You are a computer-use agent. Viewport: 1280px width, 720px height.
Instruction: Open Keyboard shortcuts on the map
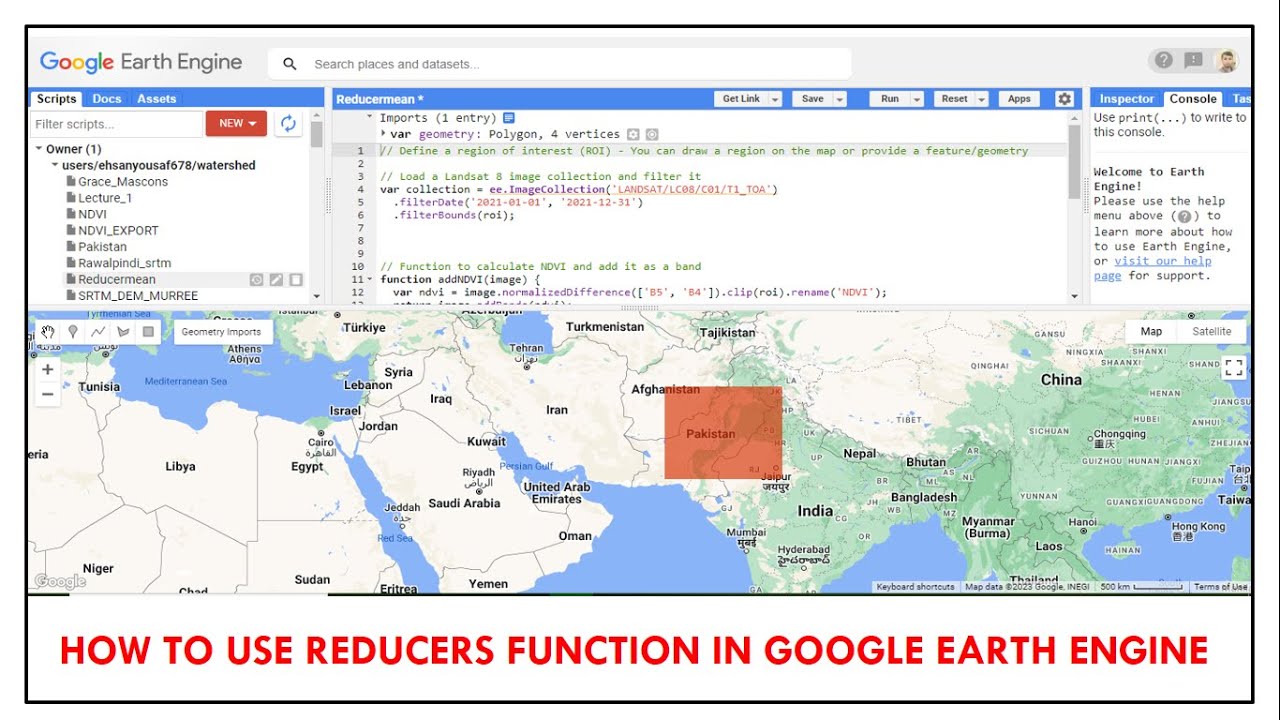[916, 587]
